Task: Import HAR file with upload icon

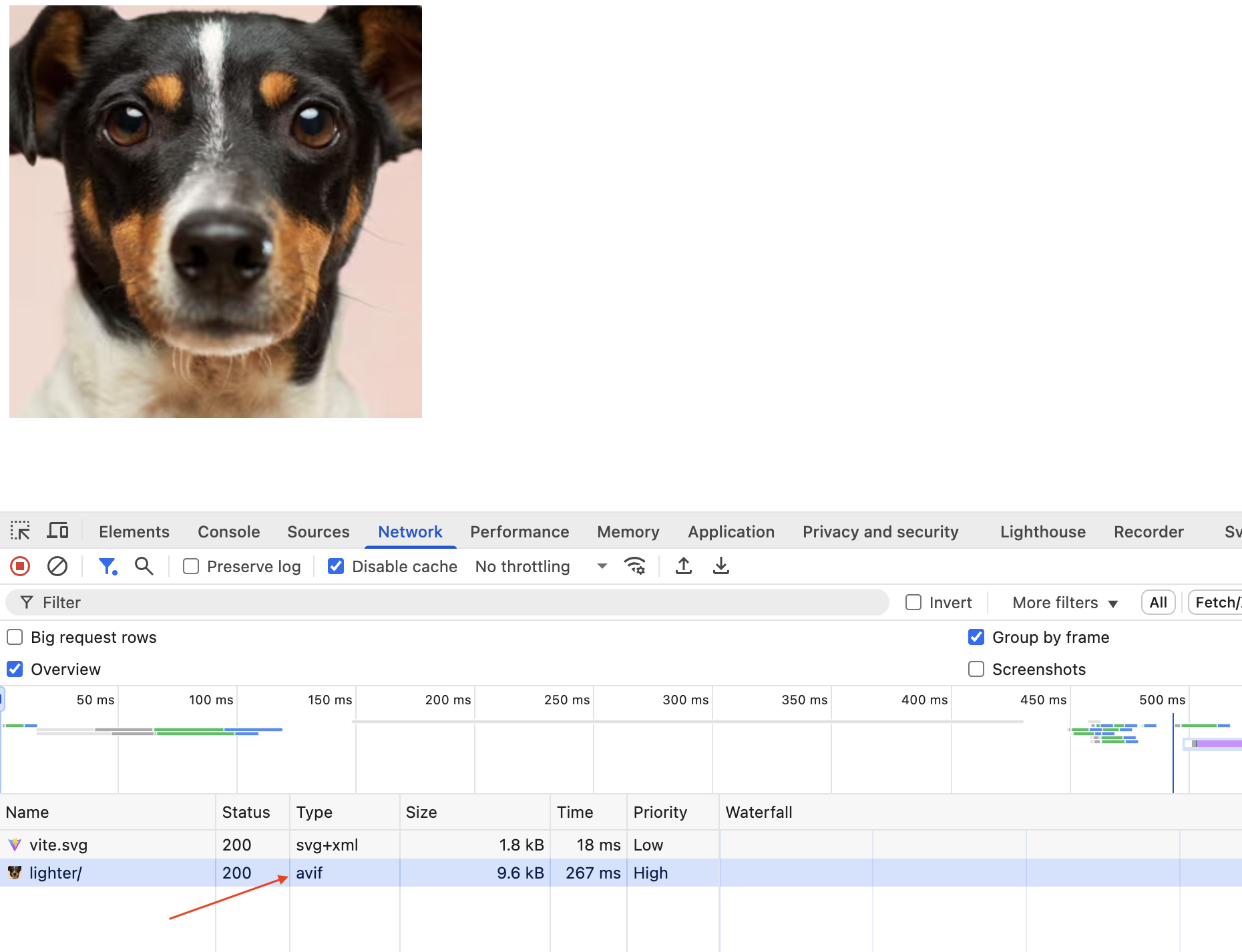Action: click(683, 565)
